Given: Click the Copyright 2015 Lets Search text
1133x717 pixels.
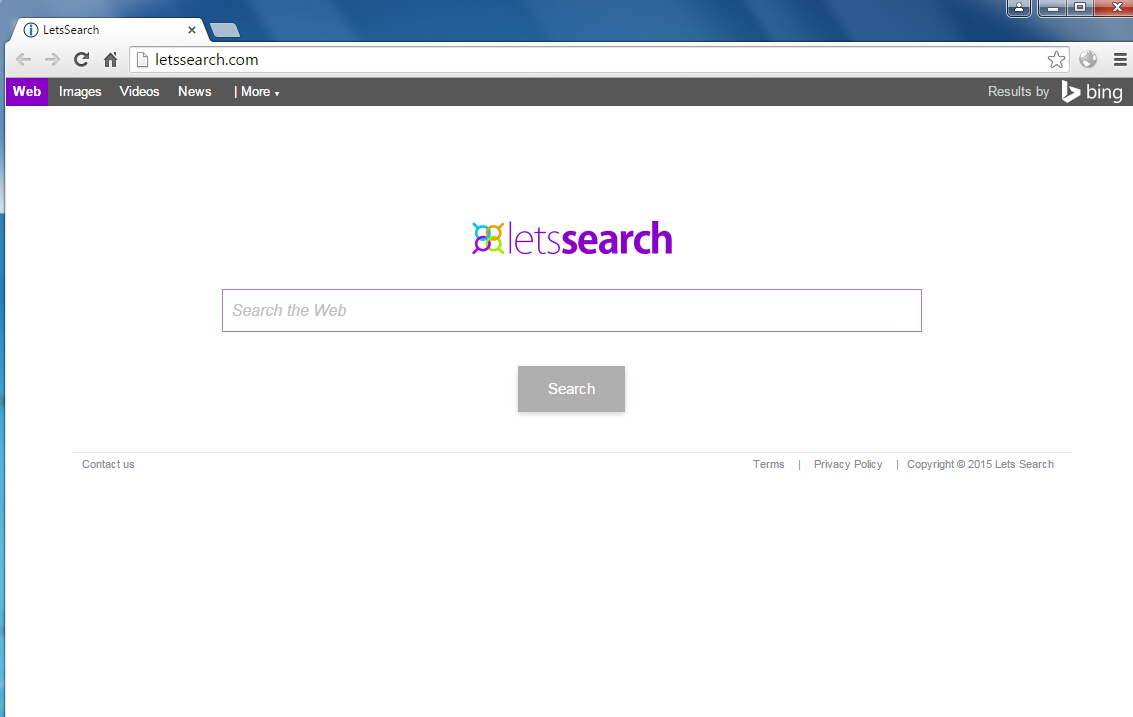Looking at the screenshot, I should [x=981, y=464].
